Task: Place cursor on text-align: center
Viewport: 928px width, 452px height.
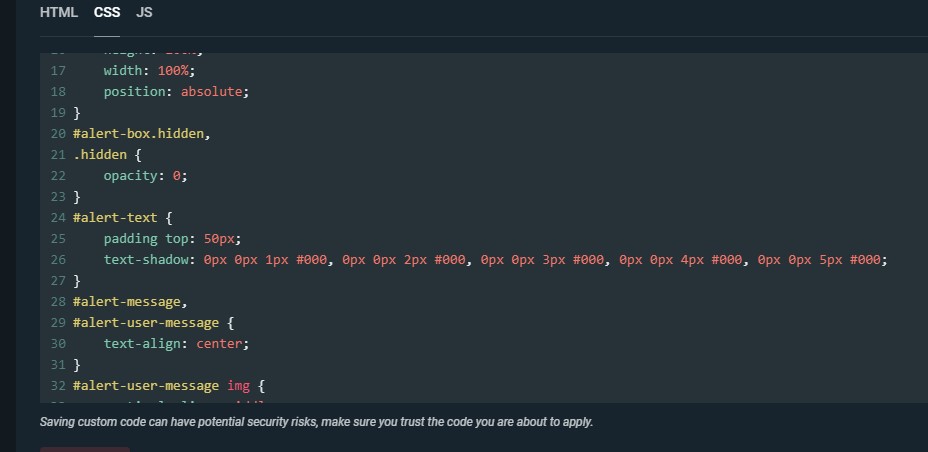Action: [175, 343]
